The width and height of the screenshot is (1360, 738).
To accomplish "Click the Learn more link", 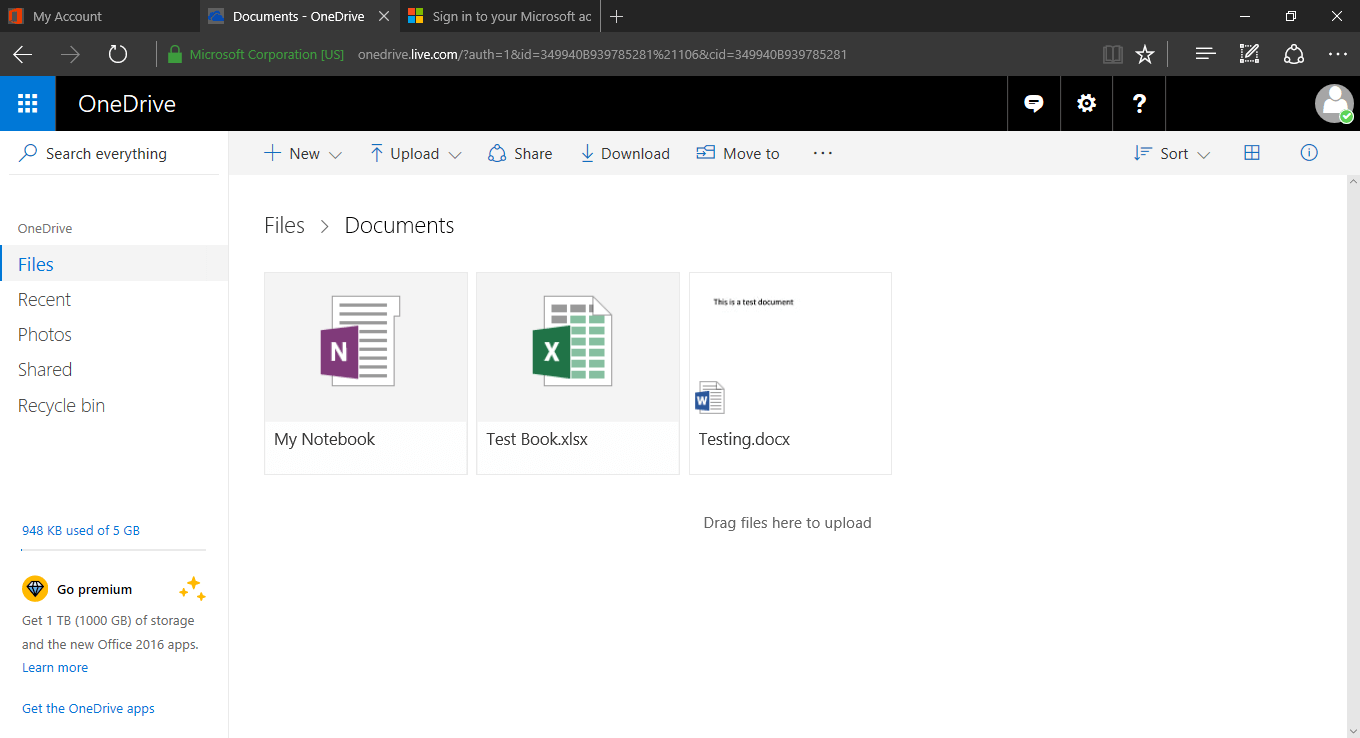I will (x=55, y=667).
